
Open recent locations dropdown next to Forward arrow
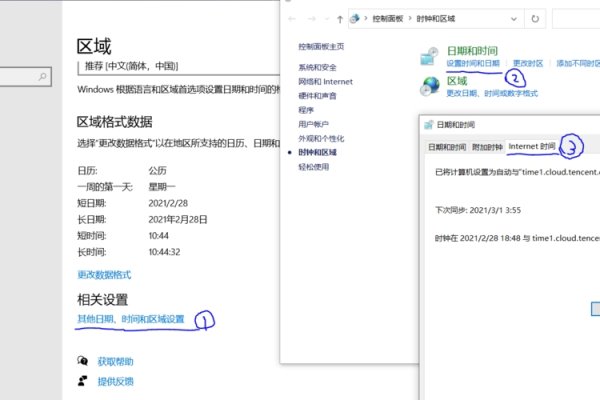(x=326, y=19)
